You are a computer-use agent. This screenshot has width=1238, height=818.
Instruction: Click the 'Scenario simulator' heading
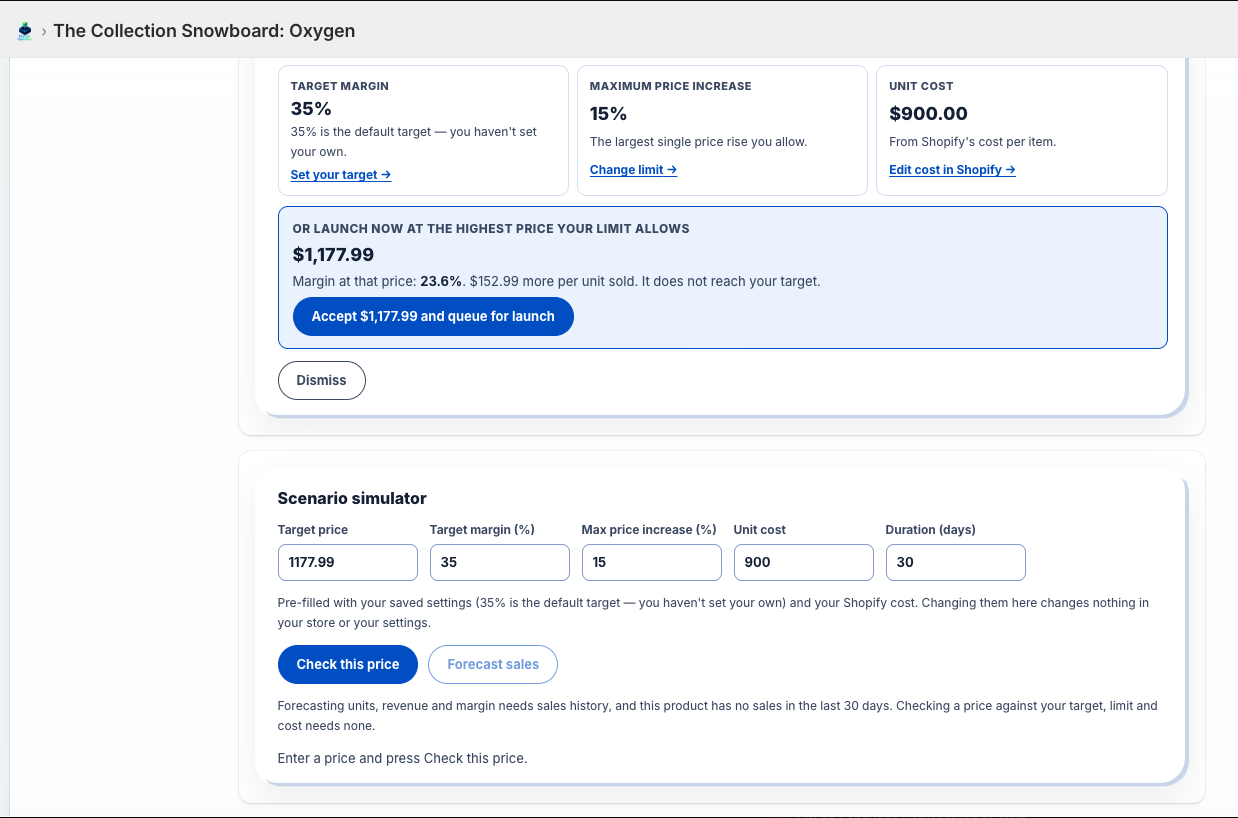tap(352, 498)
